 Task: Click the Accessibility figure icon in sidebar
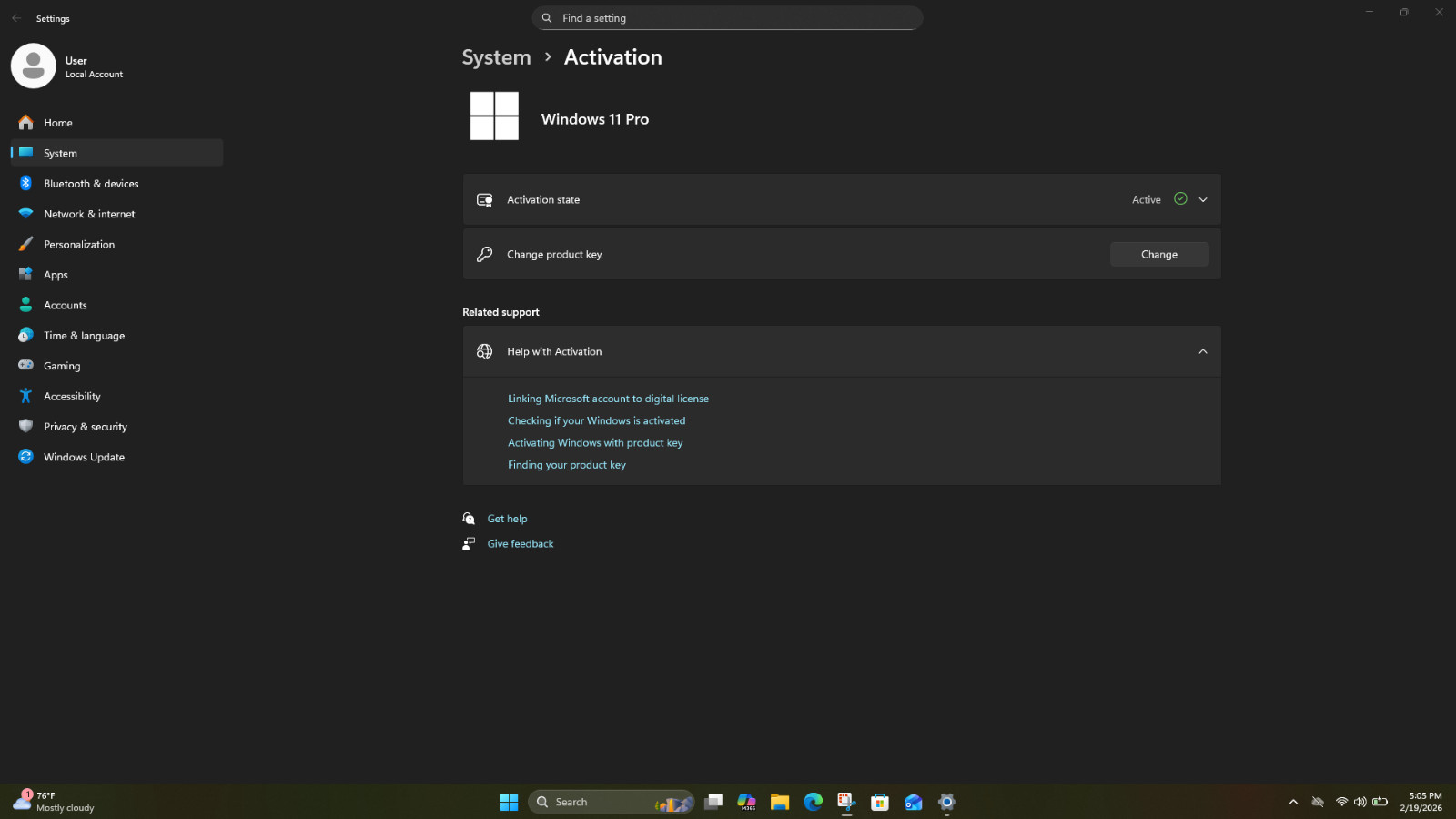25,396
